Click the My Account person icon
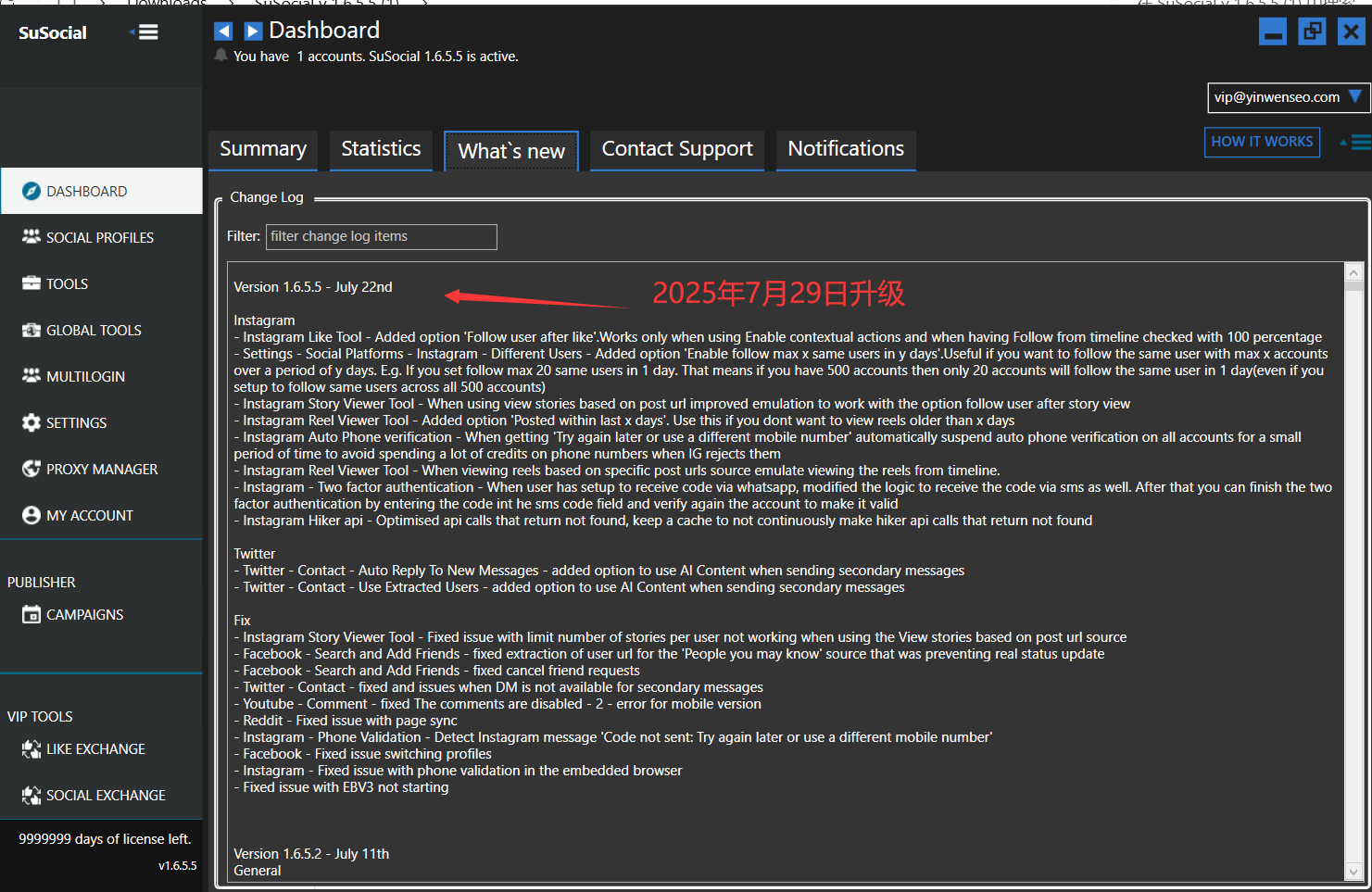This screenshot has height=892, width=1372. click(x=31, y=515)
